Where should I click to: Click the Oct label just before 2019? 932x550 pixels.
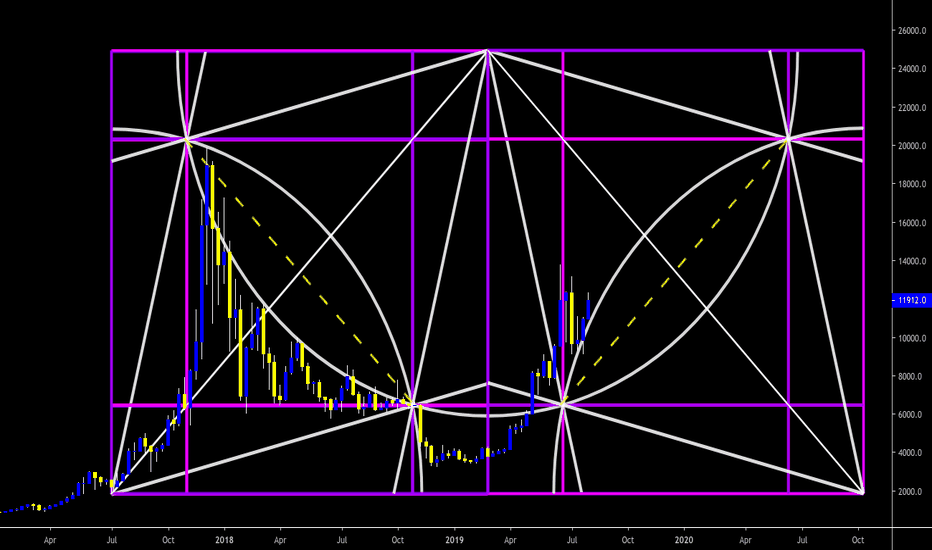tap(397, 540)
